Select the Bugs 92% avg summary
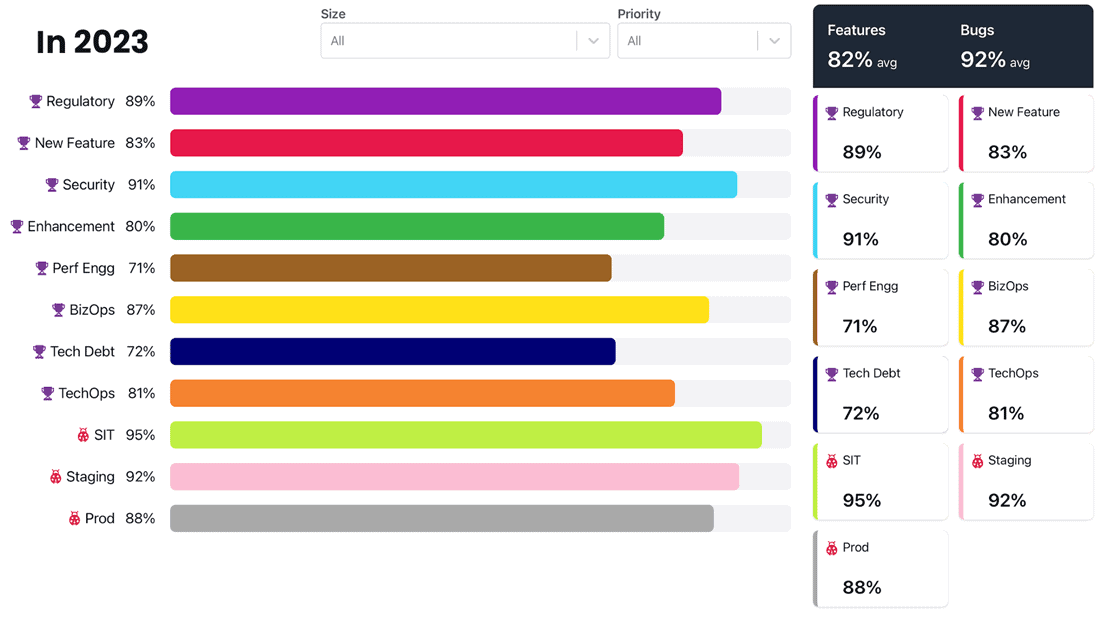Viewport: 1100px width, 619px height. coord(995,47)
